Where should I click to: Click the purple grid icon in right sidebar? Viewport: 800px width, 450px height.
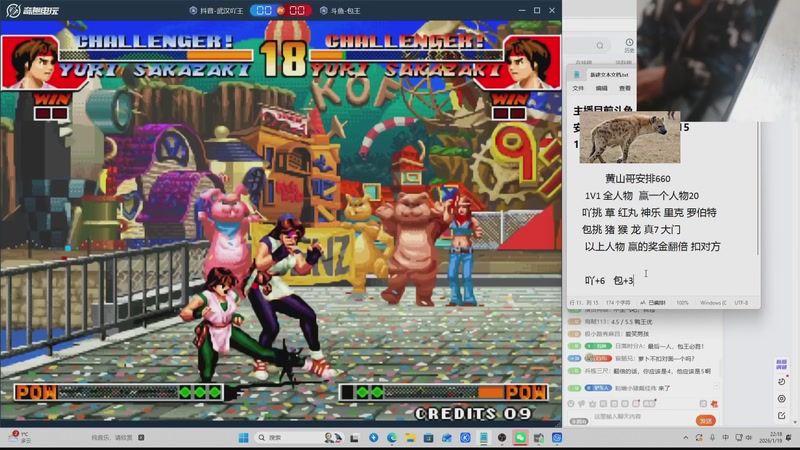tap(781, 364)
